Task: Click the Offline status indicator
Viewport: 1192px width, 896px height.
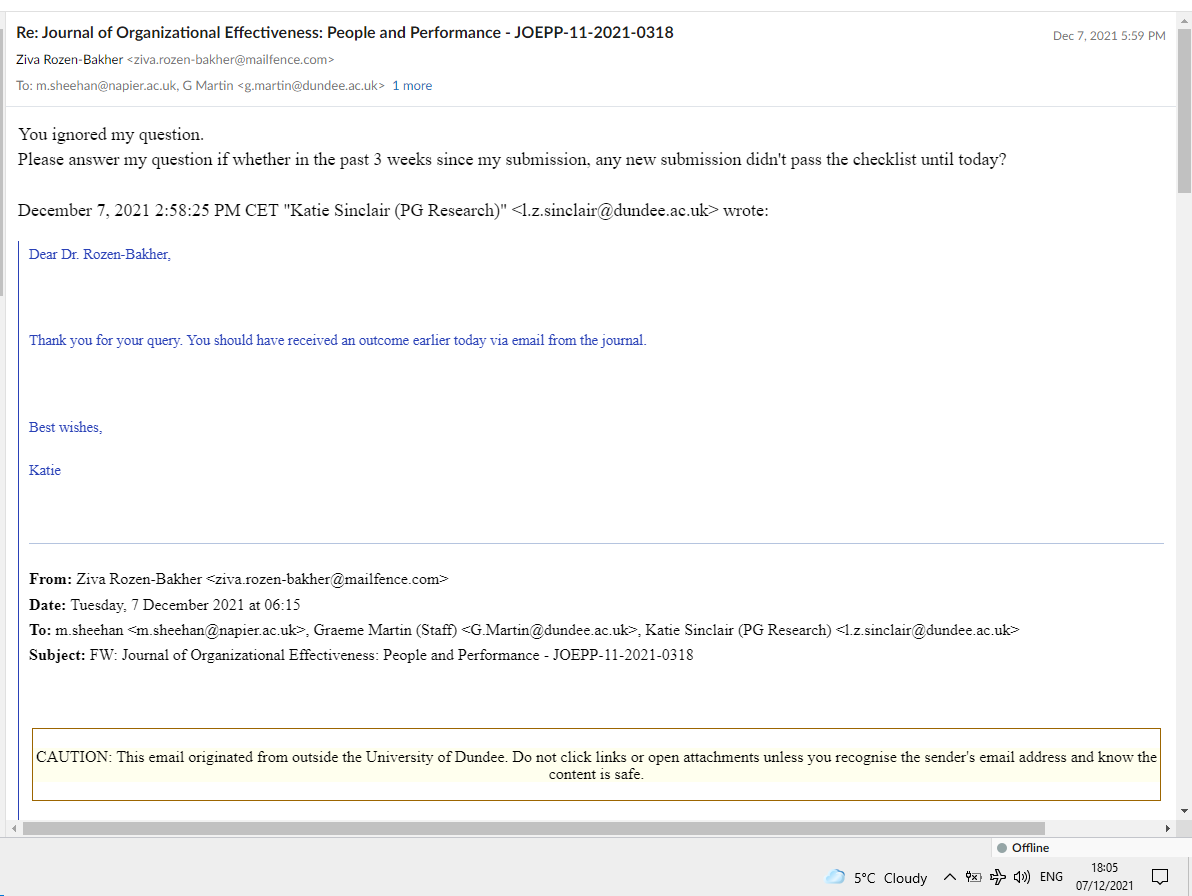Action: (x=1023, y=847)
